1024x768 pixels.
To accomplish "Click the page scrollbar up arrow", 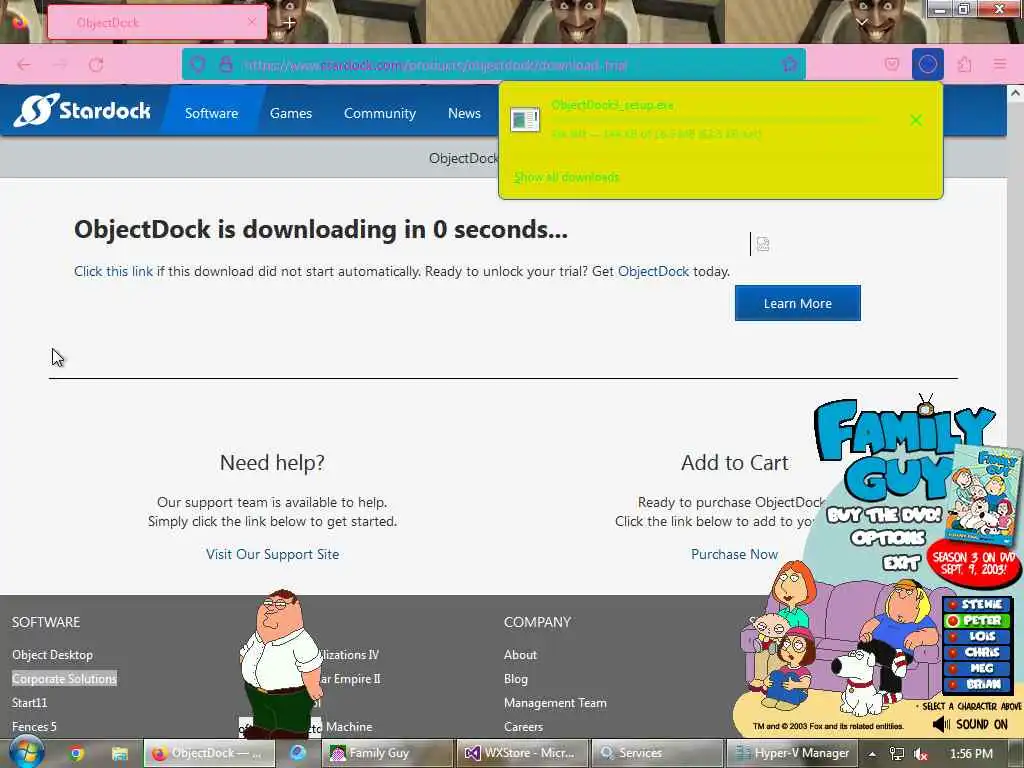I will tap(1015, 93).
